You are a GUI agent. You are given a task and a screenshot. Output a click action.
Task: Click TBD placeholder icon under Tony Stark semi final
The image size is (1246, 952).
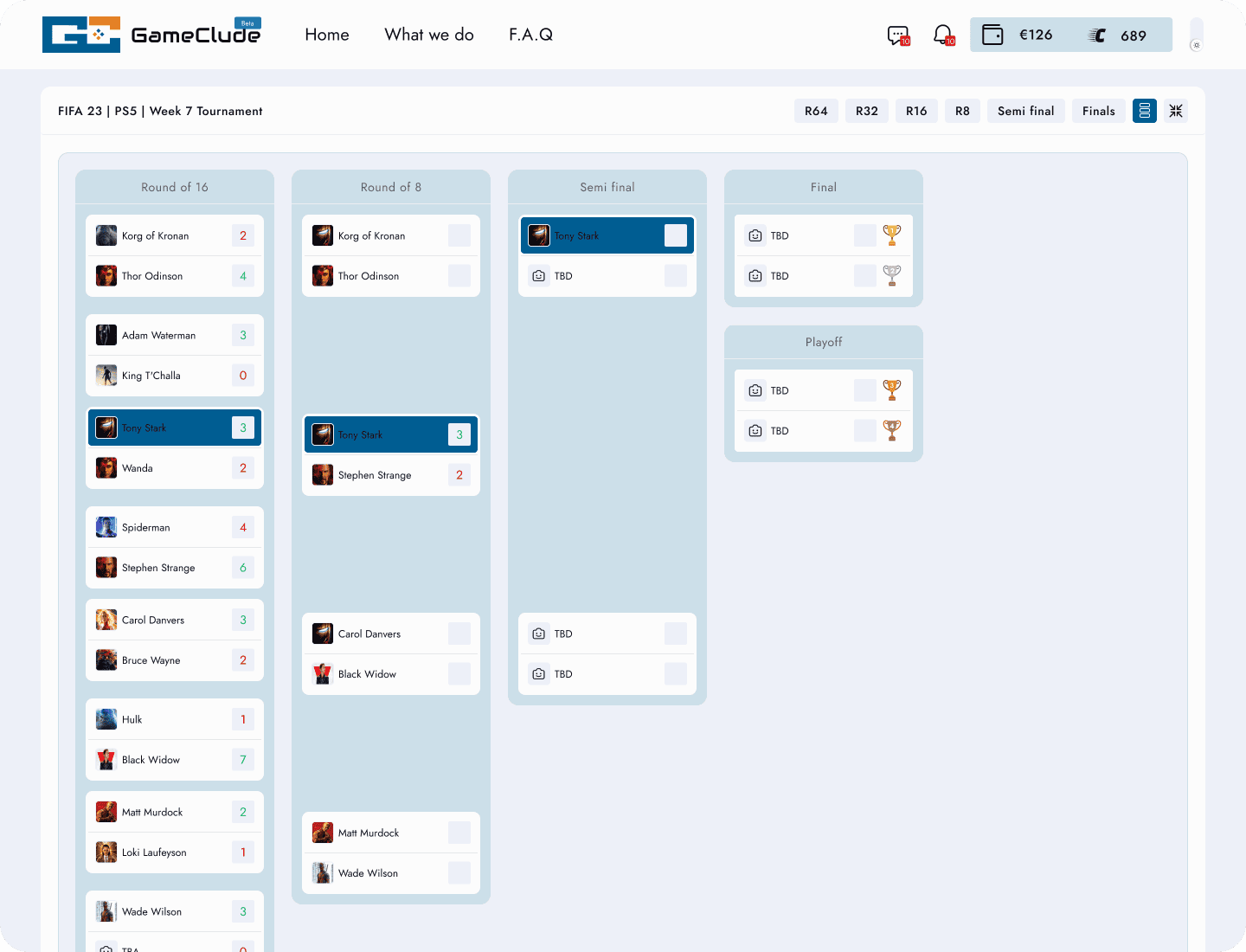pos(539,276)
